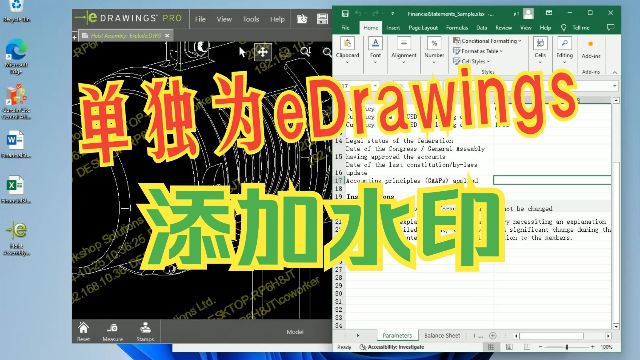This screenshot has width=640, height=360.
Task: Switch to Excel View ribbon tab
Action: pyautogui.click(x=526, y=28)
